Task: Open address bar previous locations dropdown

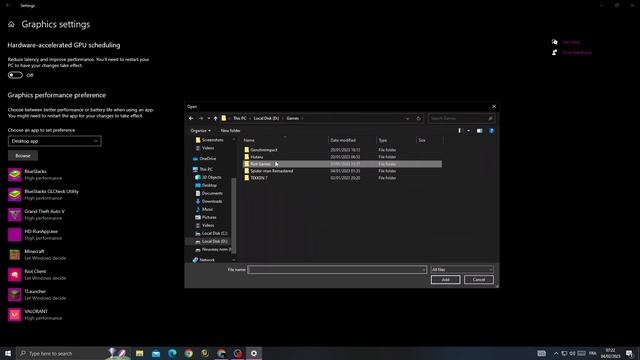Action: click(407, 118)
